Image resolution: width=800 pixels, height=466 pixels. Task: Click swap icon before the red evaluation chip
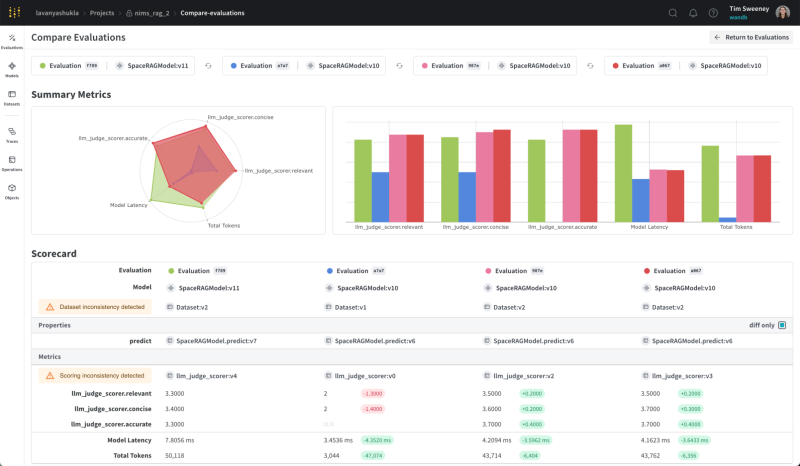[x=590, y=66]
